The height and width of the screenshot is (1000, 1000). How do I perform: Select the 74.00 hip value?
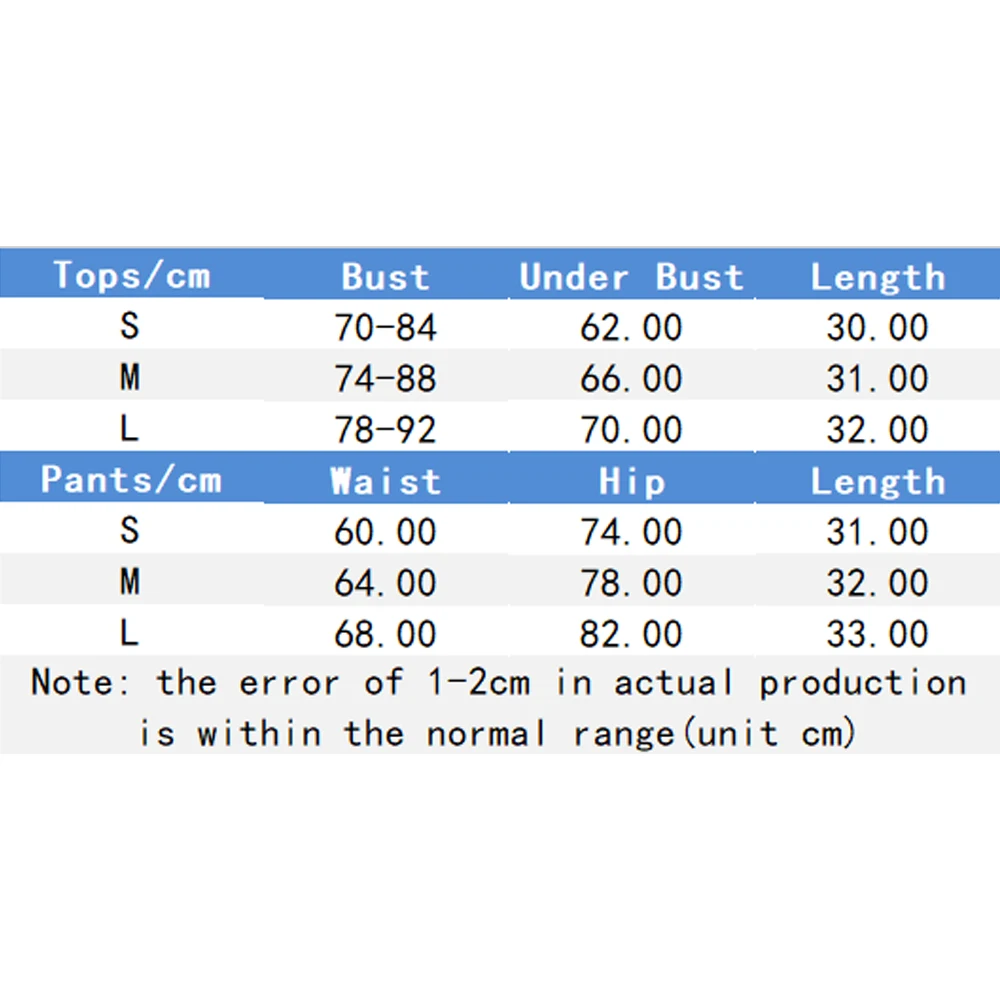[x=631, y=531]
